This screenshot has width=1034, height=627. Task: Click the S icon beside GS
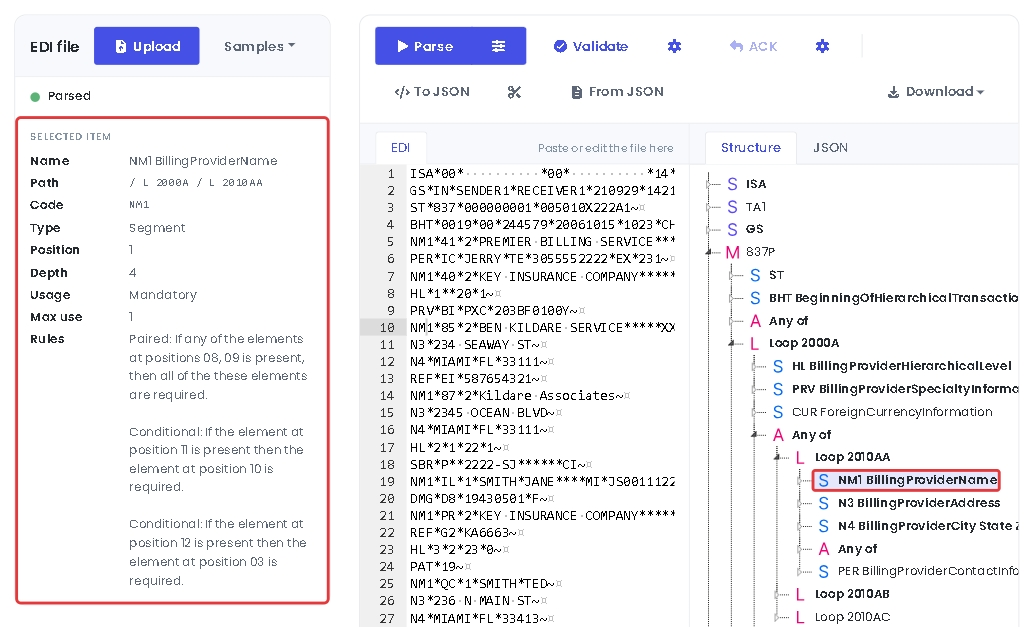(732, 229)
